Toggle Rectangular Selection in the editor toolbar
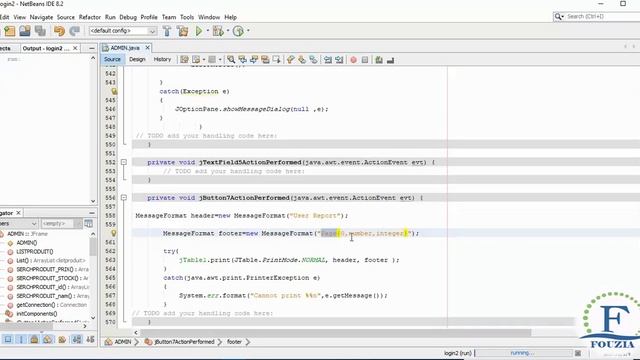 (x=277, y=60)
